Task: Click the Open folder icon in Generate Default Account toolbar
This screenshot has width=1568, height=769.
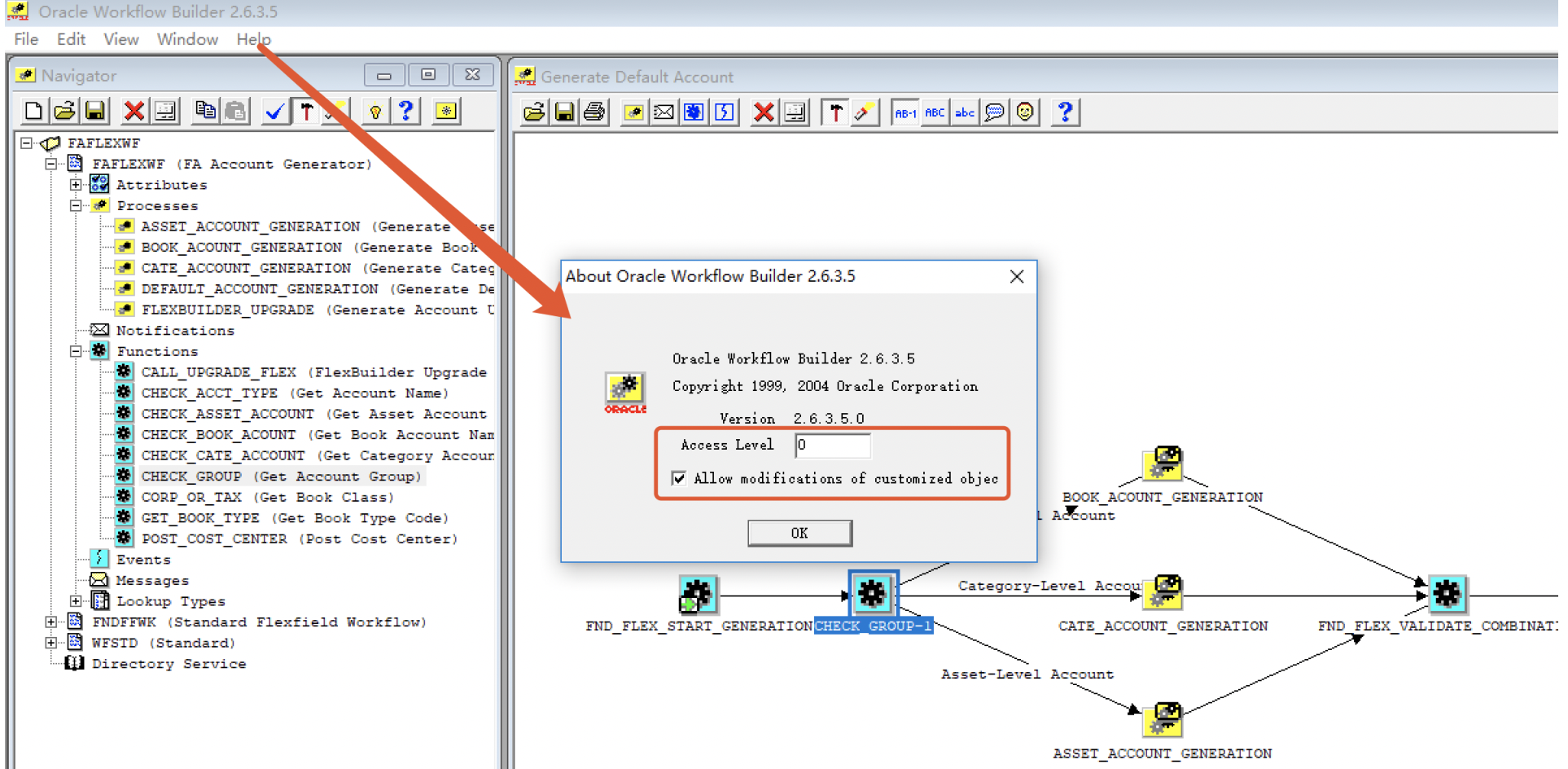Action: [534, 112]
